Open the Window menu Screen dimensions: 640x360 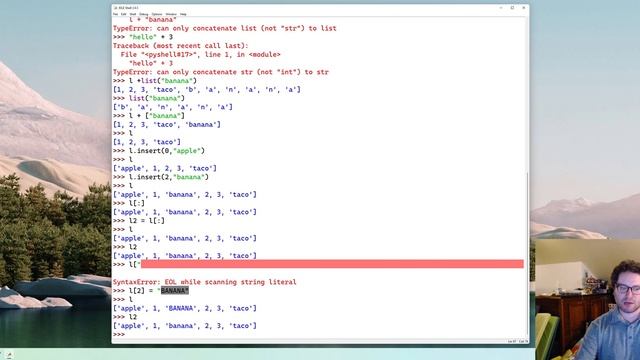(x=171, y=14)
